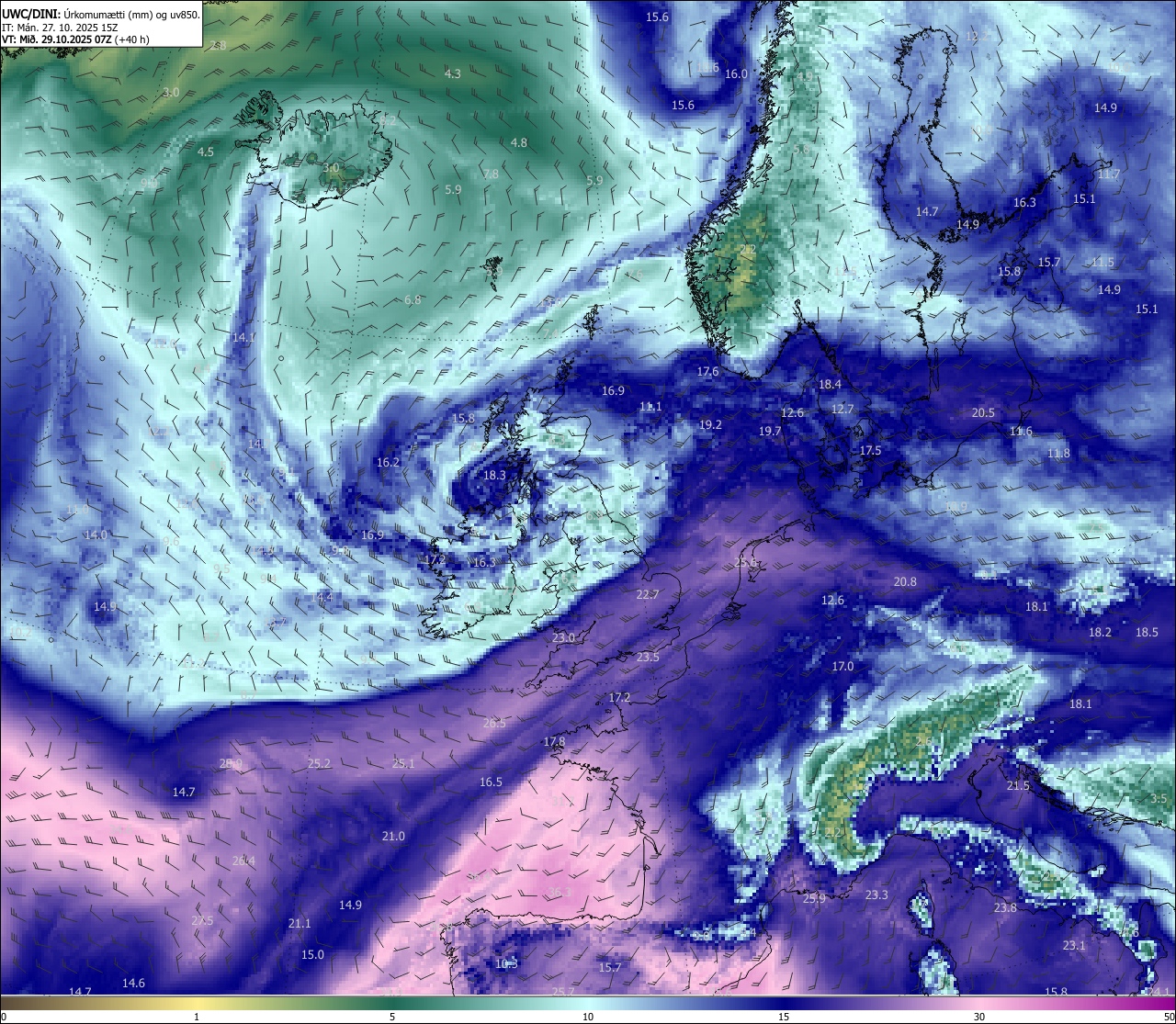
Task: Click the 23.1 value label
Action: 1074,945
